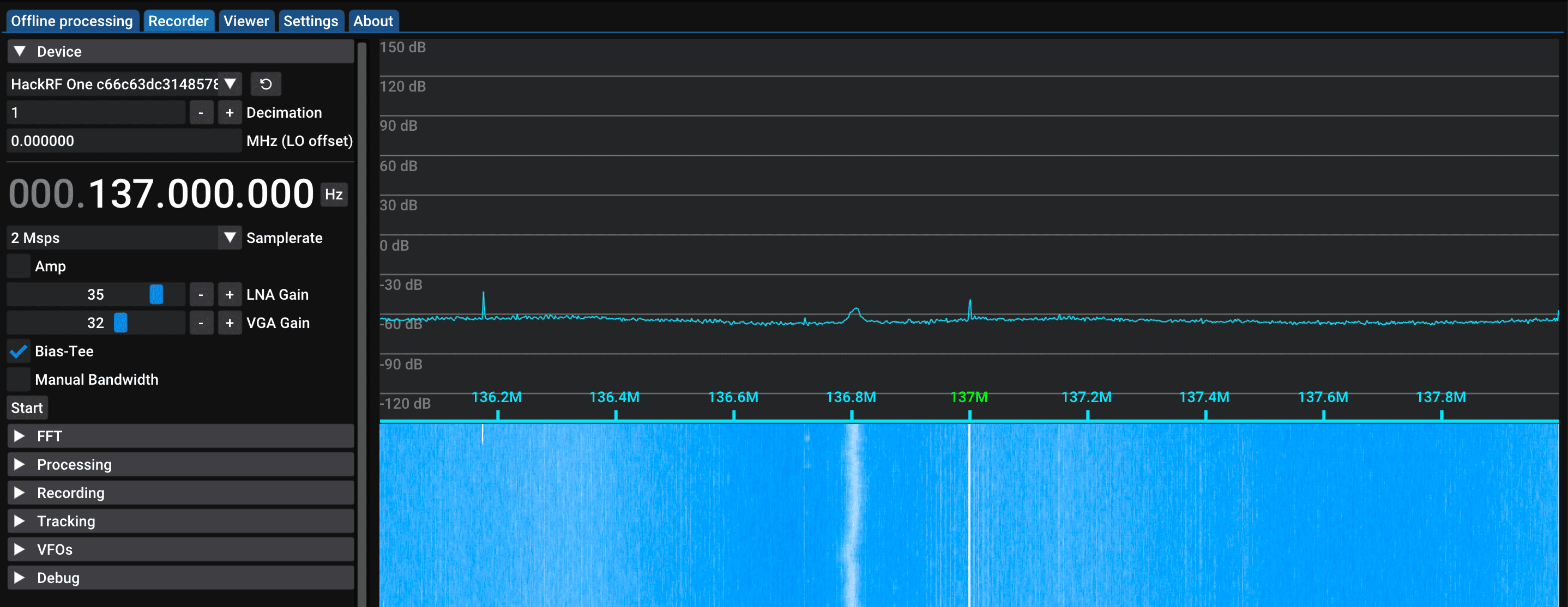This screenshot has height=607, width=1568.
Task: Click the Hz unit button
Action: point(334,195)
